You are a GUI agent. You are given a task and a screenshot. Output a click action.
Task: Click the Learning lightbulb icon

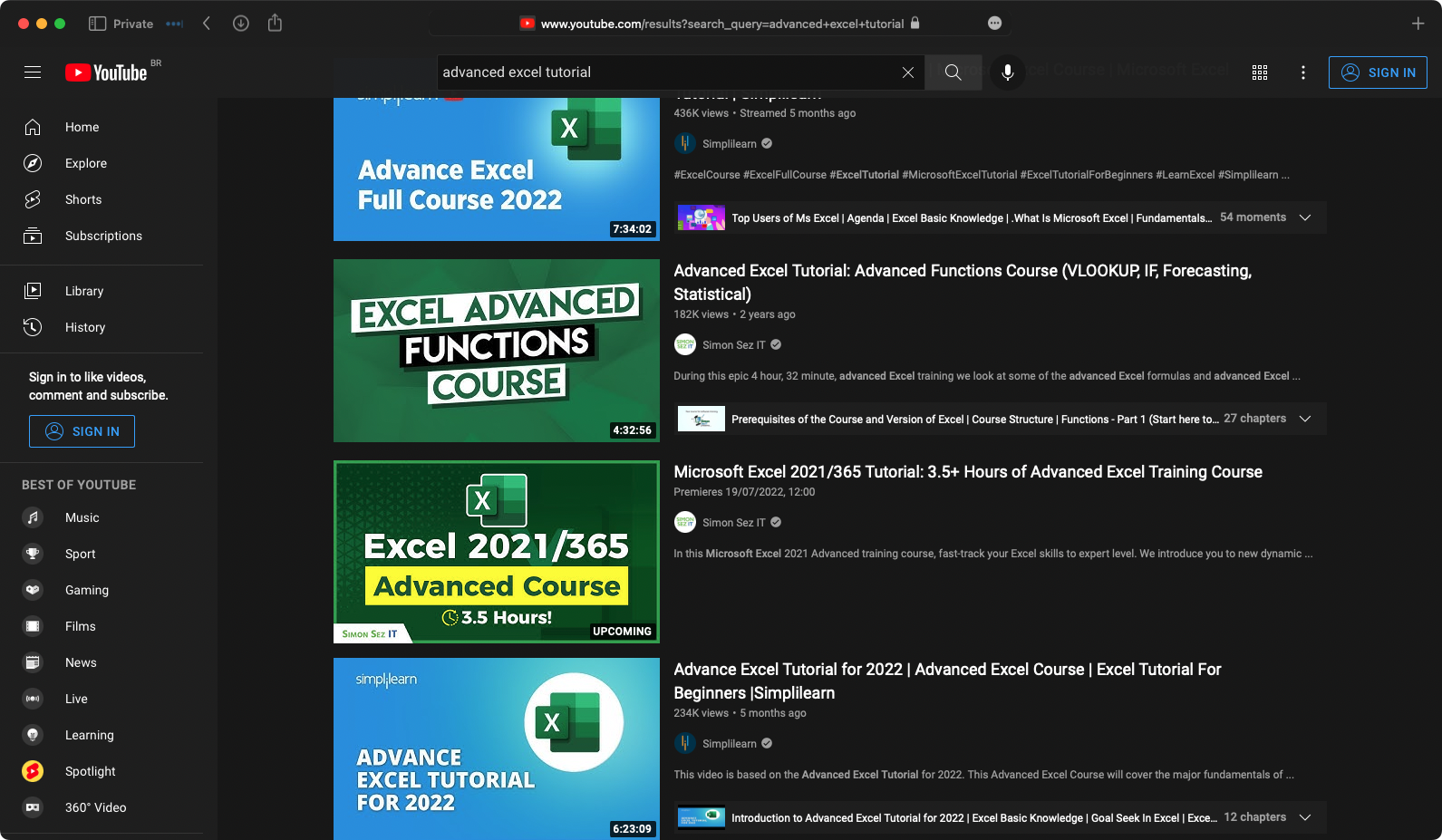[x=33, y=735]
